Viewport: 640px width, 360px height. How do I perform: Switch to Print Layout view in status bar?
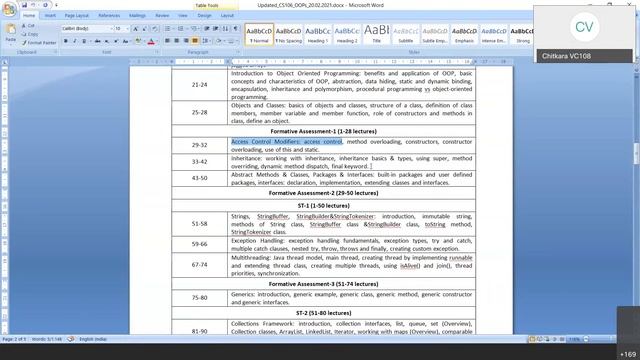point(532,339)
